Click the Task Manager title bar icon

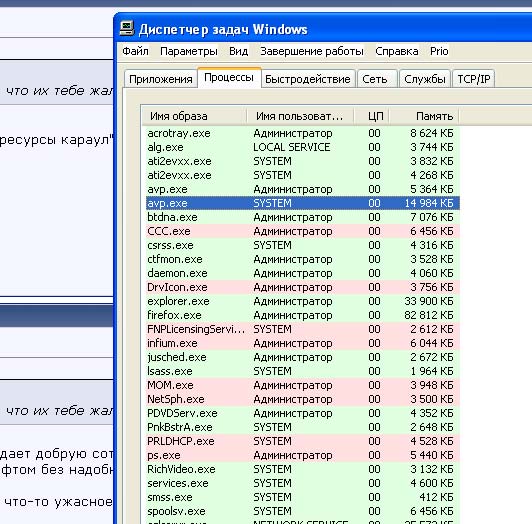[x=127, y=29]
